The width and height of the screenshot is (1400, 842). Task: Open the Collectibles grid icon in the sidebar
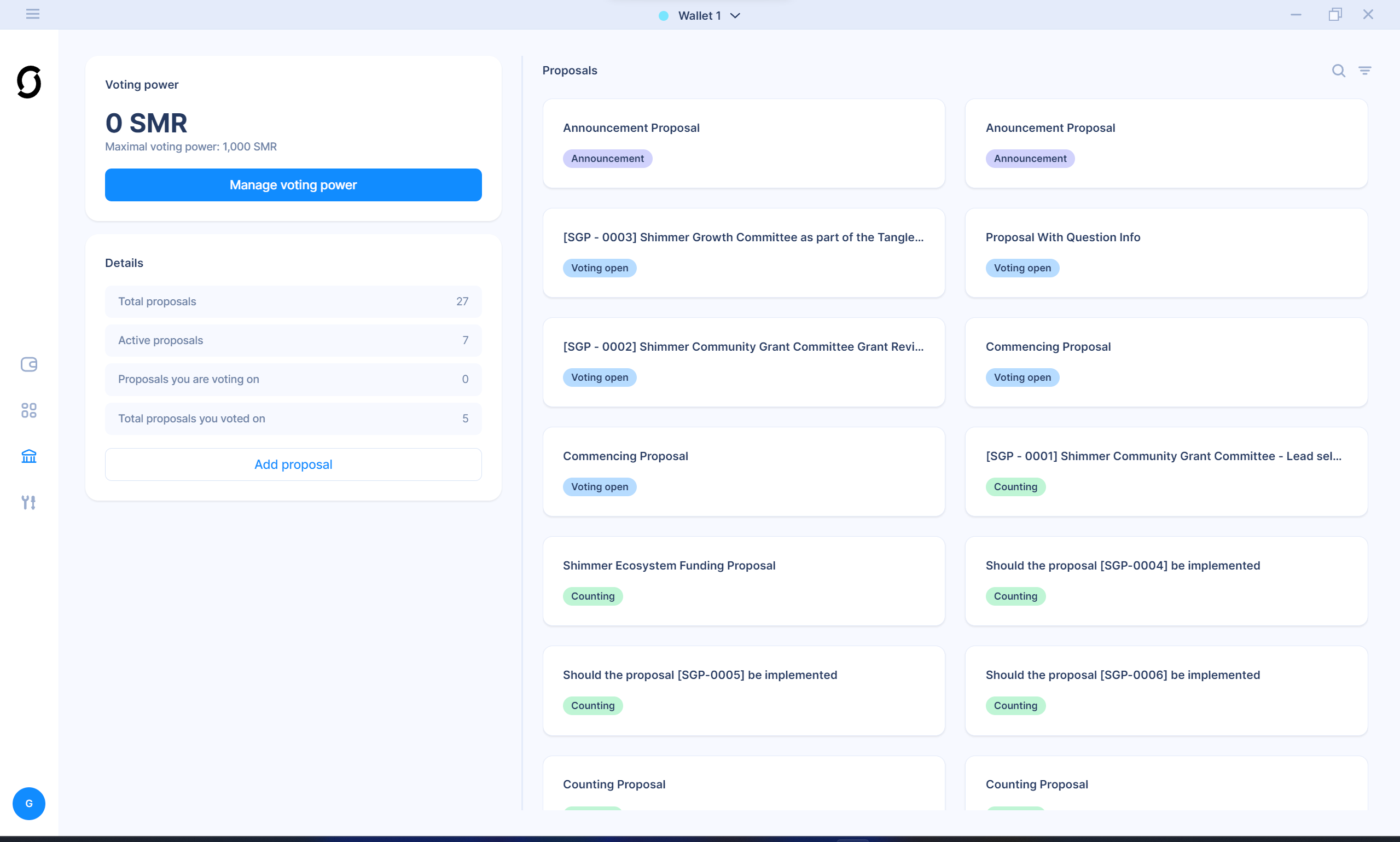coord(29,410)
